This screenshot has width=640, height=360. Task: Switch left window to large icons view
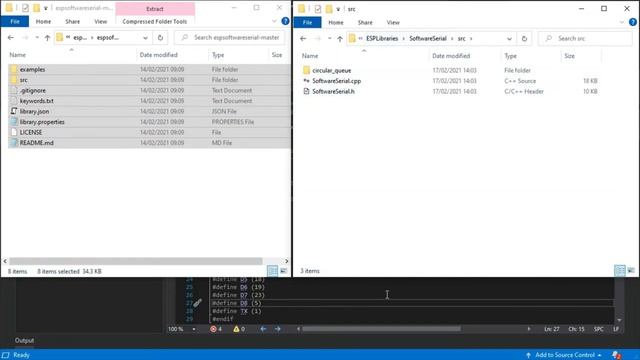tap(283, 271)
